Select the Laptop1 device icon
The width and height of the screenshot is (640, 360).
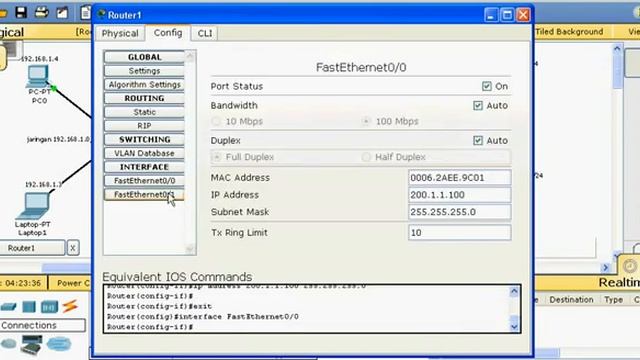(33, 206)
